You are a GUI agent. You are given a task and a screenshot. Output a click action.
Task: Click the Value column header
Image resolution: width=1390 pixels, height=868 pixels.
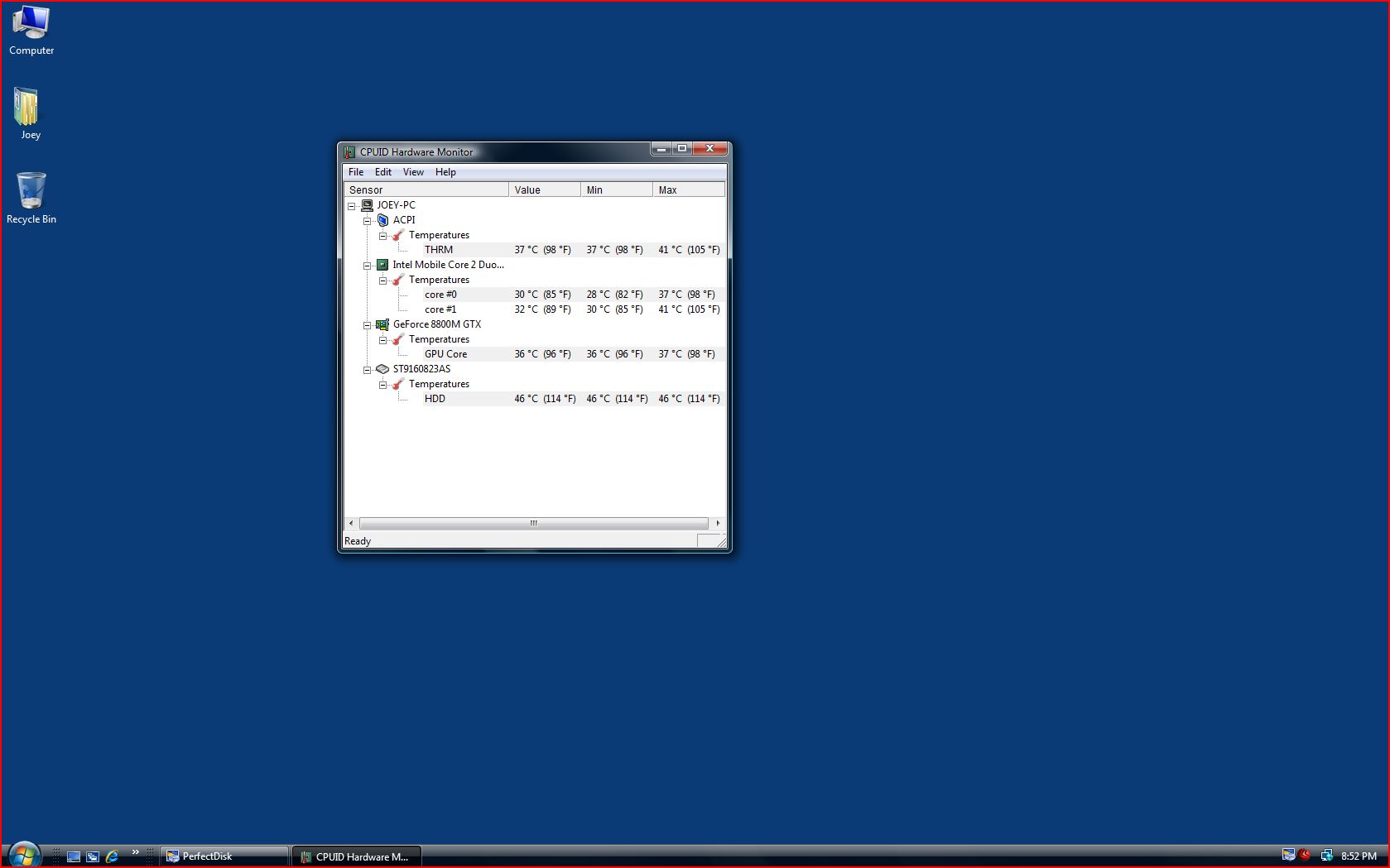coord(544,190)
